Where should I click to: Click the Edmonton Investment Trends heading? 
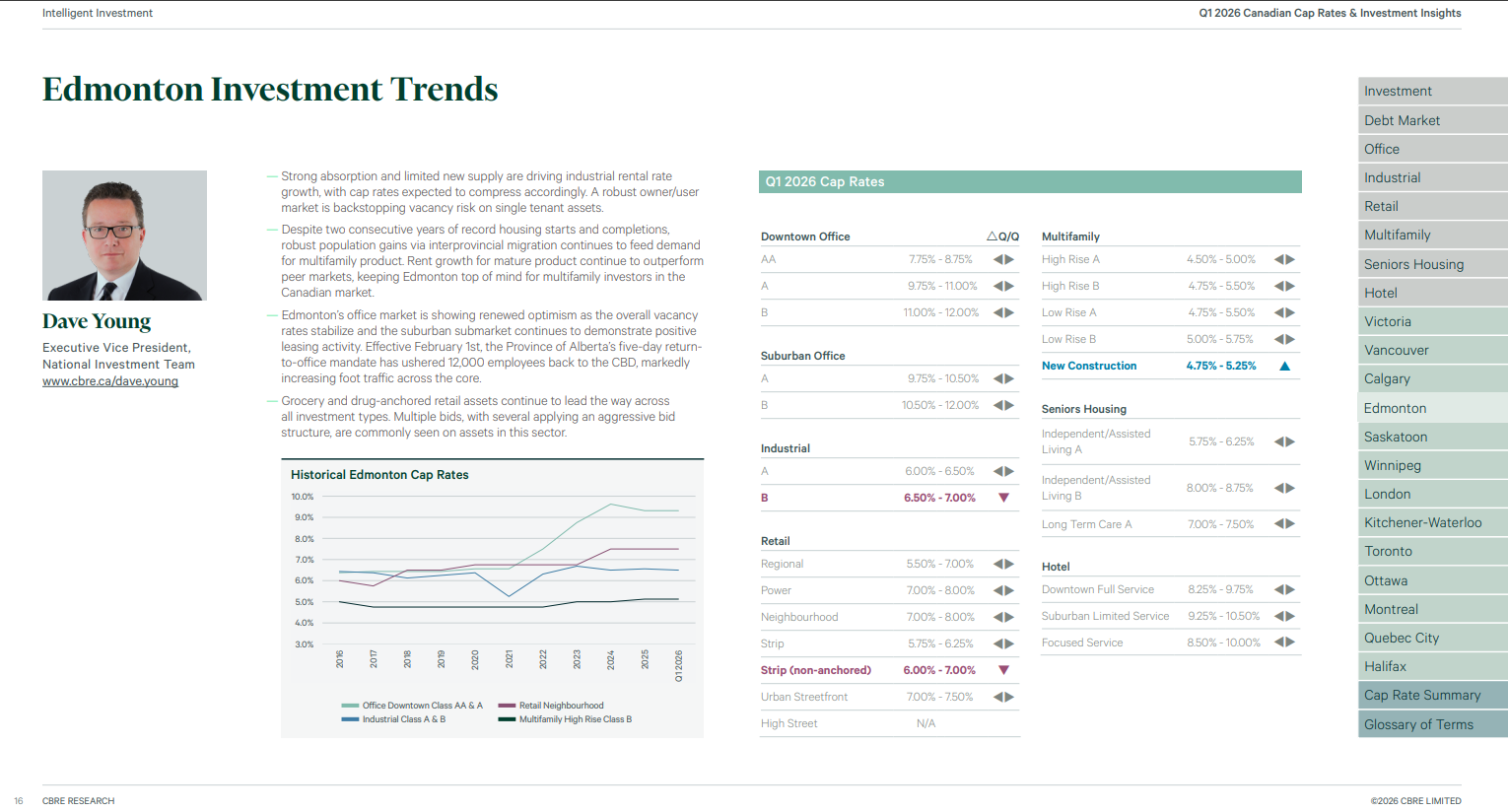(x=270, y=89)
